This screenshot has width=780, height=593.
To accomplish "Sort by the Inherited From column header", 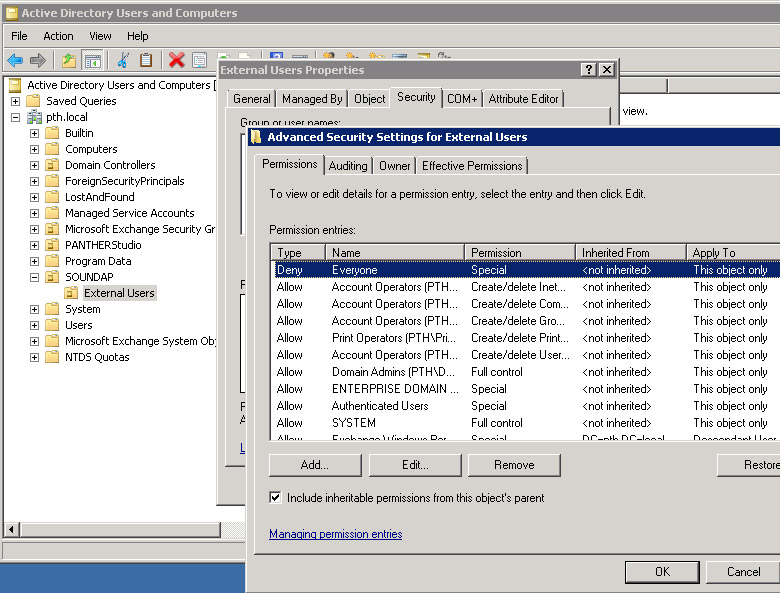I will pyautogui.click(x=631, y=253).
